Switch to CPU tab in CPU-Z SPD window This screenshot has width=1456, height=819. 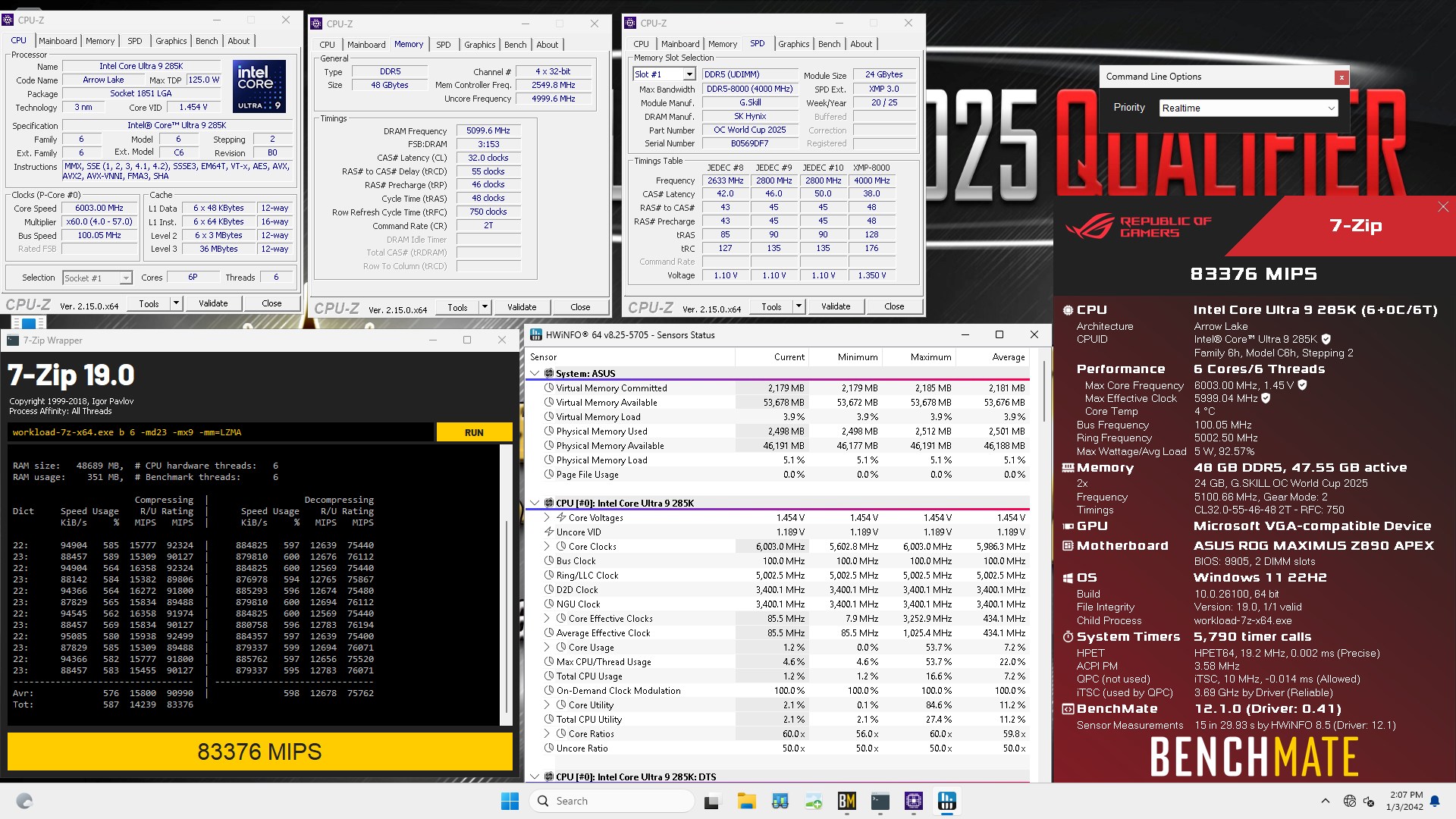pos(642,44)
